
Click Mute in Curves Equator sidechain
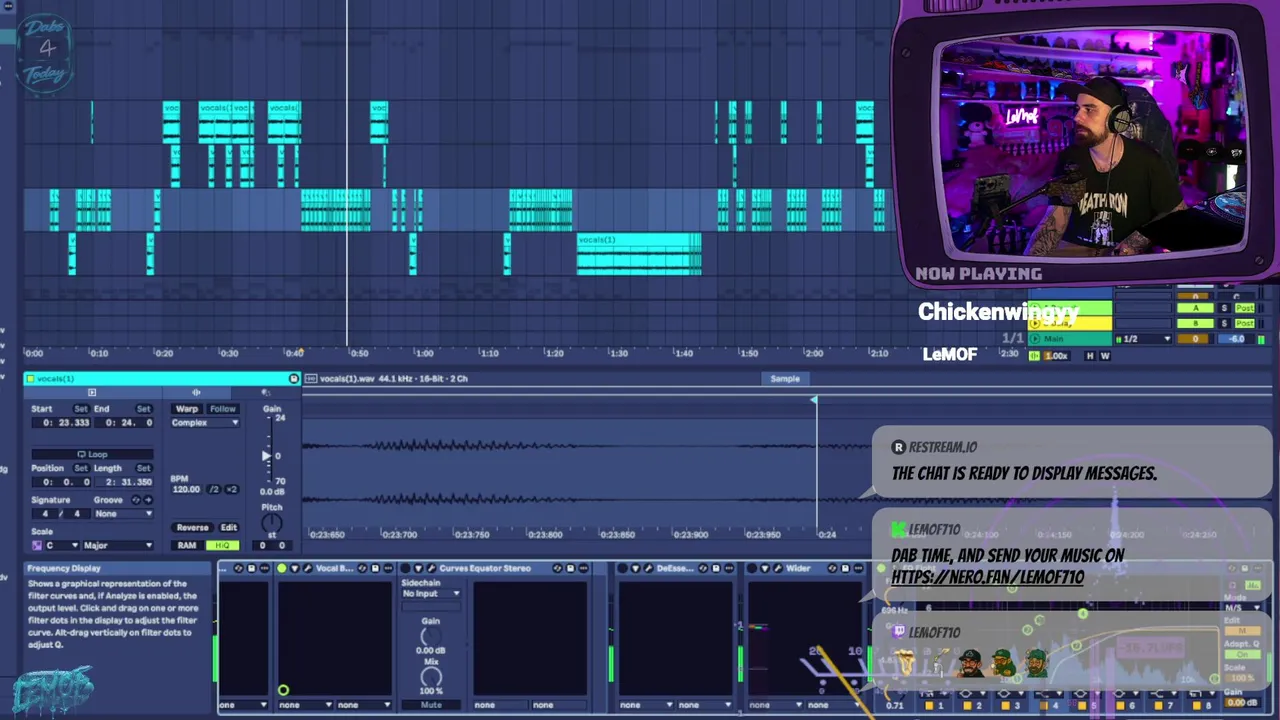[431, 705]
